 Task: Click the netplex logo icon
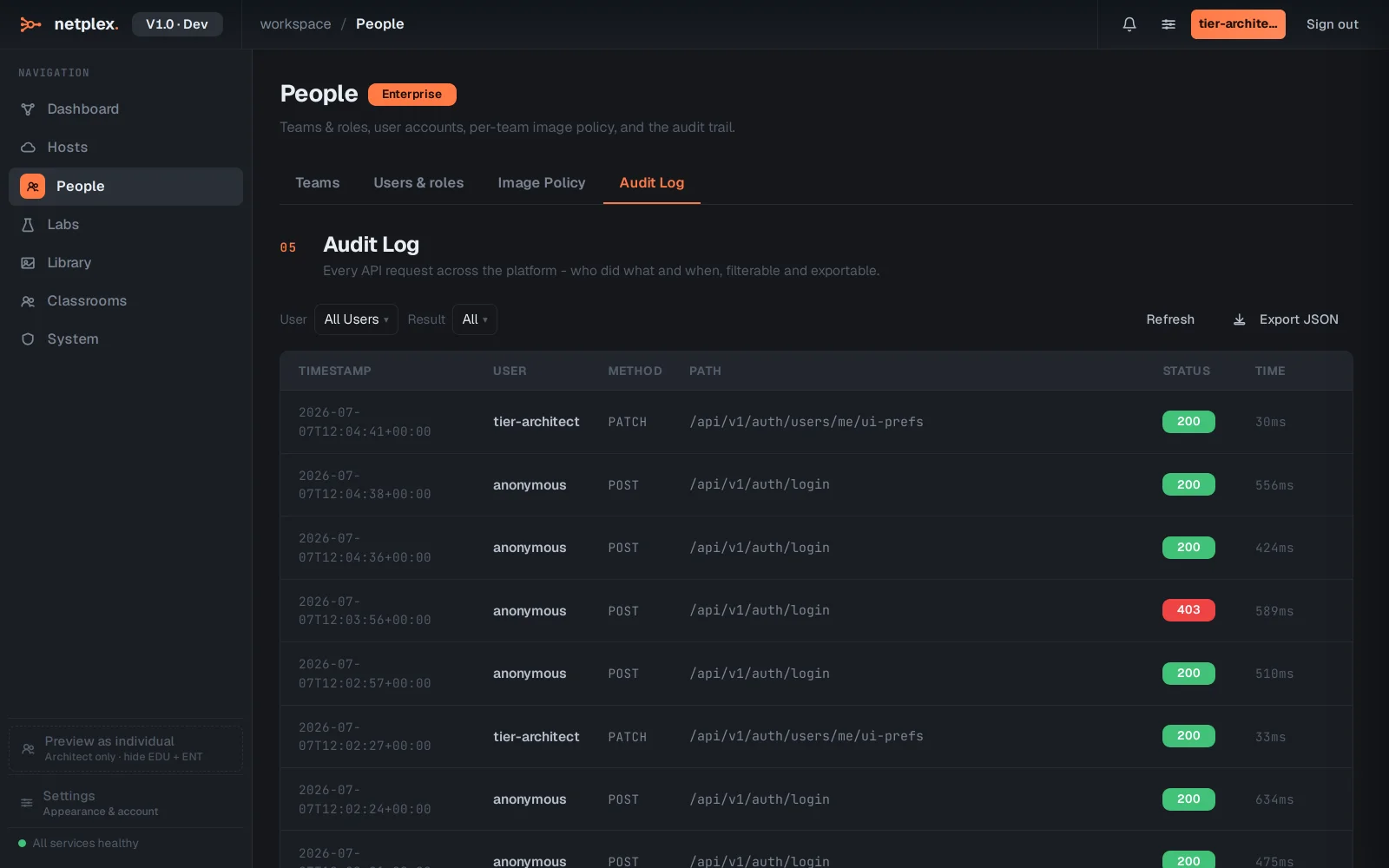click(x=30, y=24)
